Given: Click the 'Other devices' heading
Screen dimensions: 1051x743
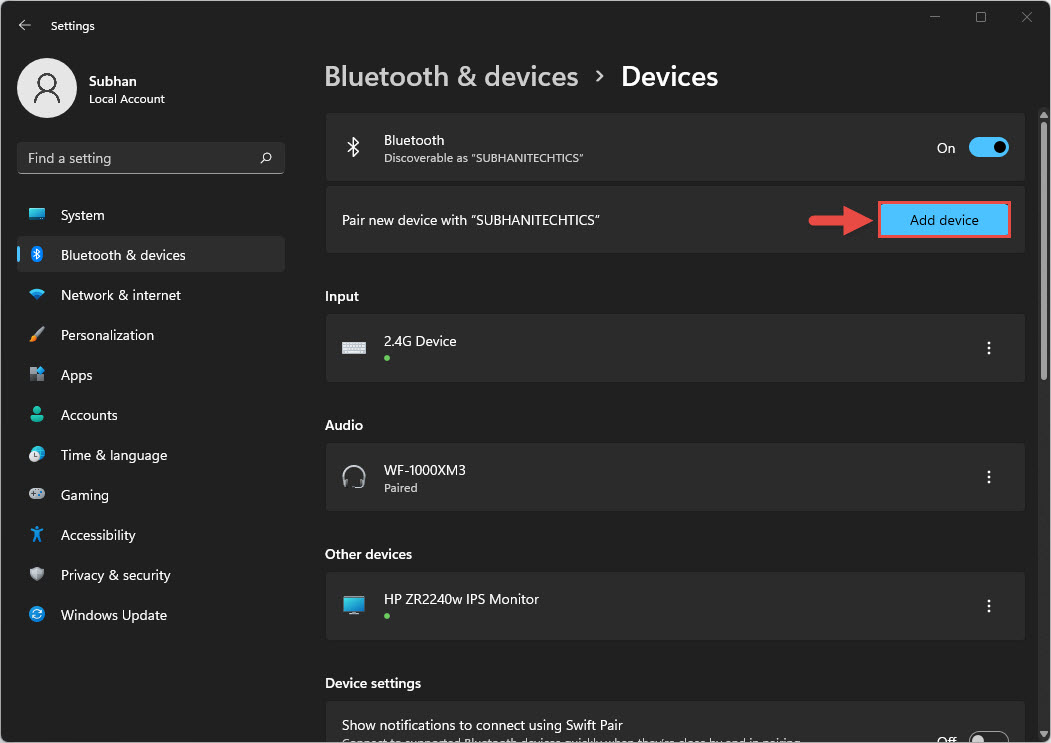Looking at the screenshot, I should coord(368,554).
